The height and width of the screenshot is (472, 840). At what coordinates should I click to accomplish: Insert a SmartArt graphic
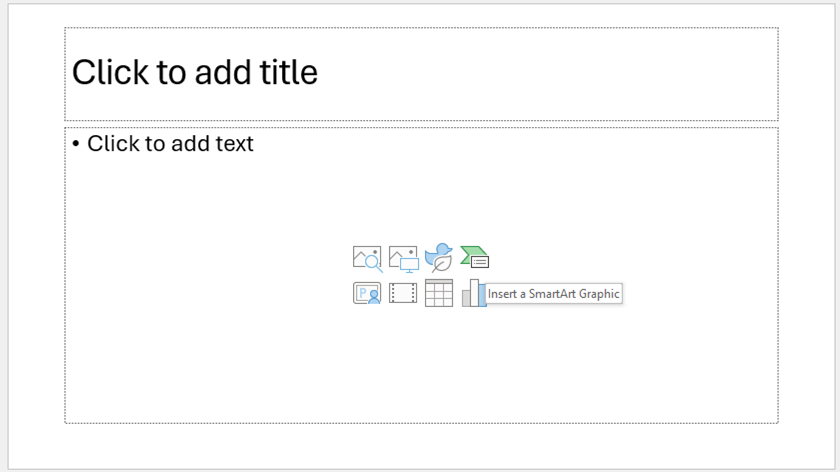[x=475, y=258]
